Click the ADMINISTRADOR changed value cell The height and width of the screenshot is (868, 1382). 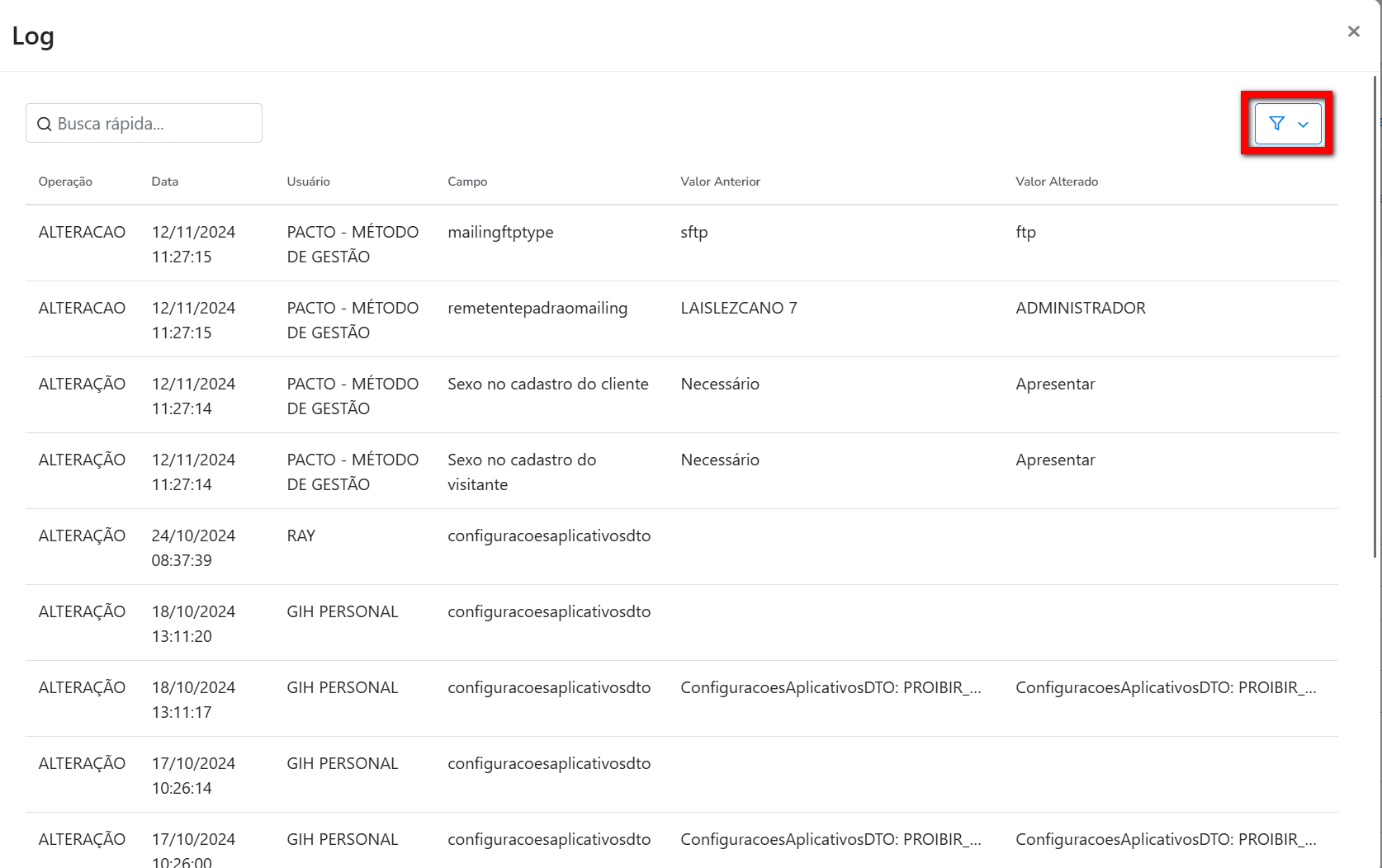tap(1080, 309)
